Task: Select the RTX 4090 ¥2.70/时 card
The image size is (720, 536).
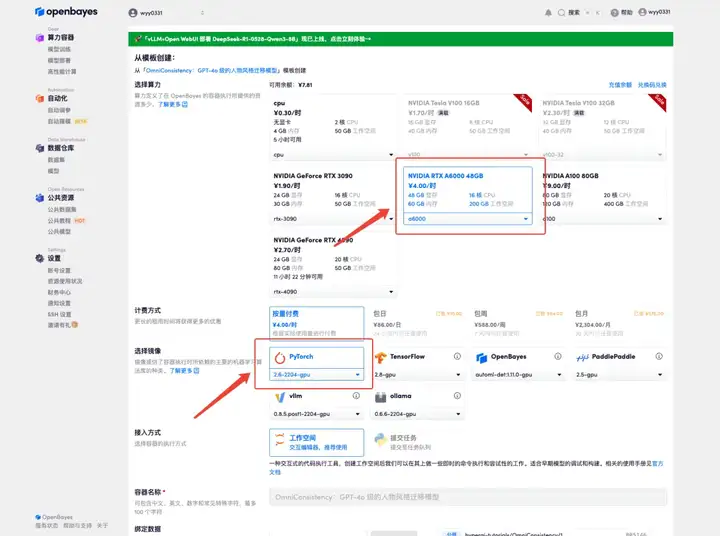Action: click(333, 265)
